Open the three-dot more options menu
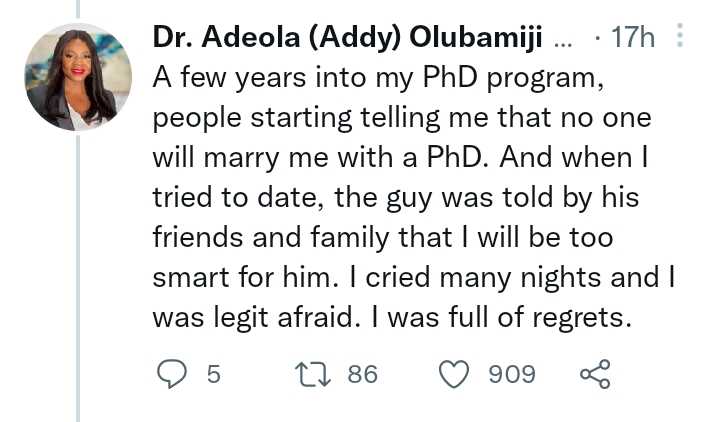The height and width of the screenshot is (422, 720). point(680,38)
